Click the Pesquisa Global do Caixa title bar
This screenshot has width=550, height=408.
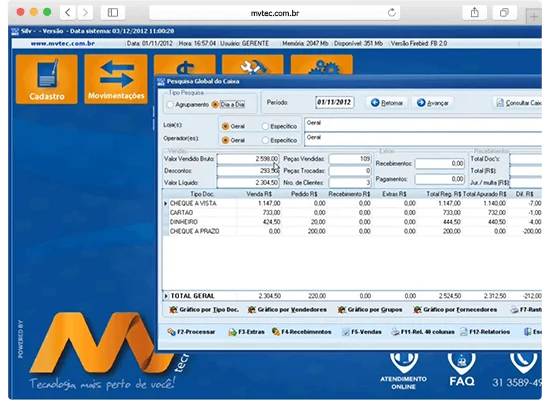tap(349, 81)
